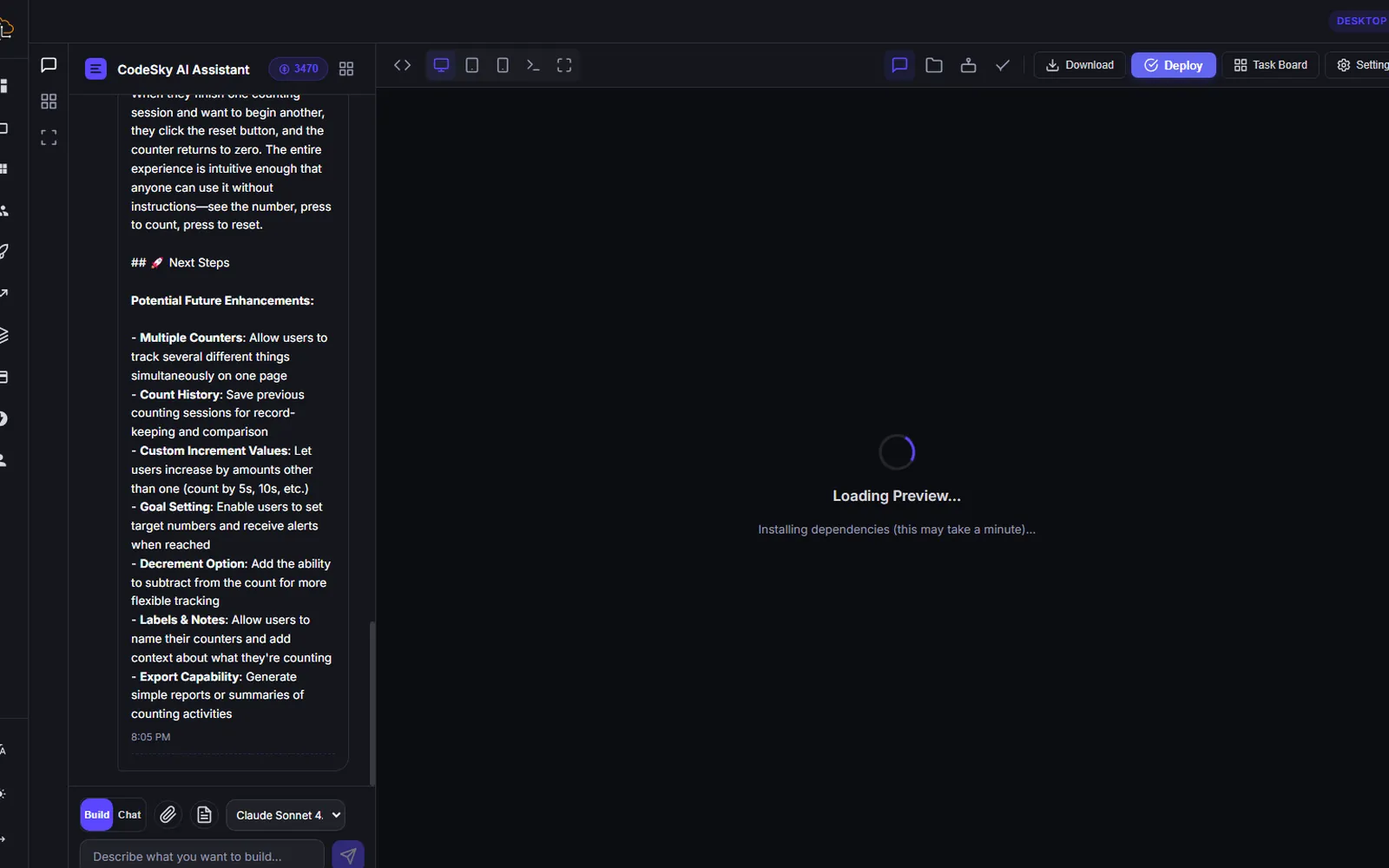
Task: Open the terminal icon in the toolbar
Action: pyautogui.click(x=533, y=65)
